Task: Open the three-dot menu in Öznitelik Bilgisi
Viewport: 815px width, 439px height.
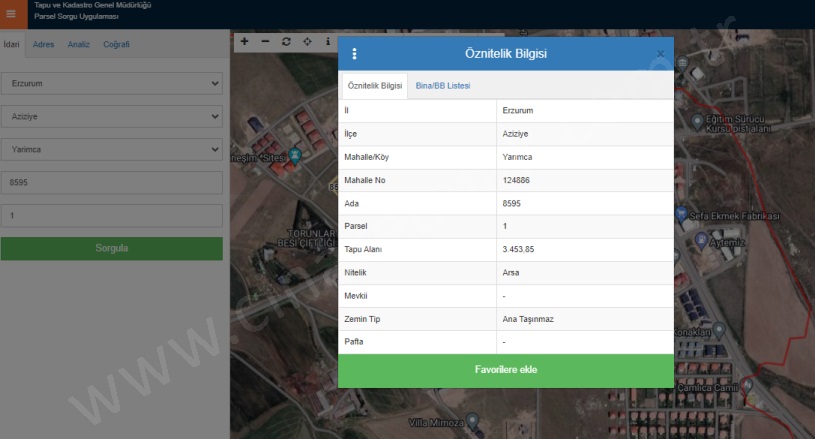Action: (354, 54)
